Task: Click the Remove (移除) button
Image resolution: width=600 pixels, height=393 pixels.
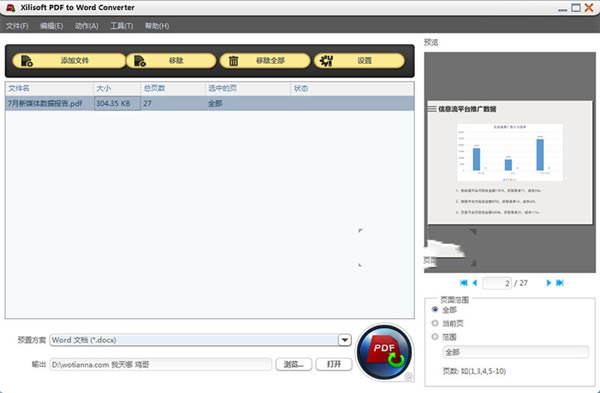Action: point(171,60)
